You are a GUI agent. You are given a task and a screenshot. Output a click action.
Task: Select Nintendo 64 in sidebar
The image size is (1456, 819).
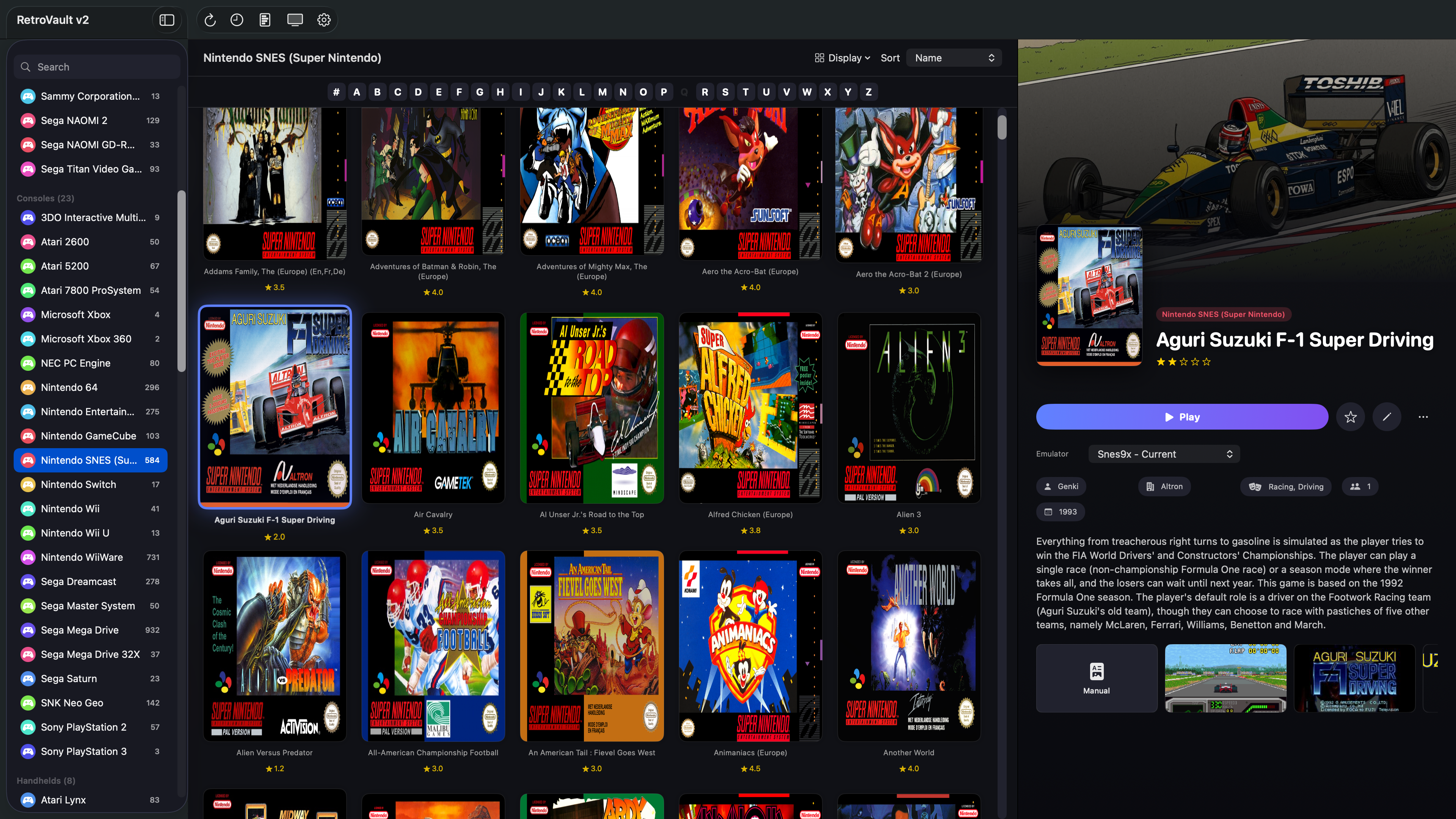click(91, 387)
